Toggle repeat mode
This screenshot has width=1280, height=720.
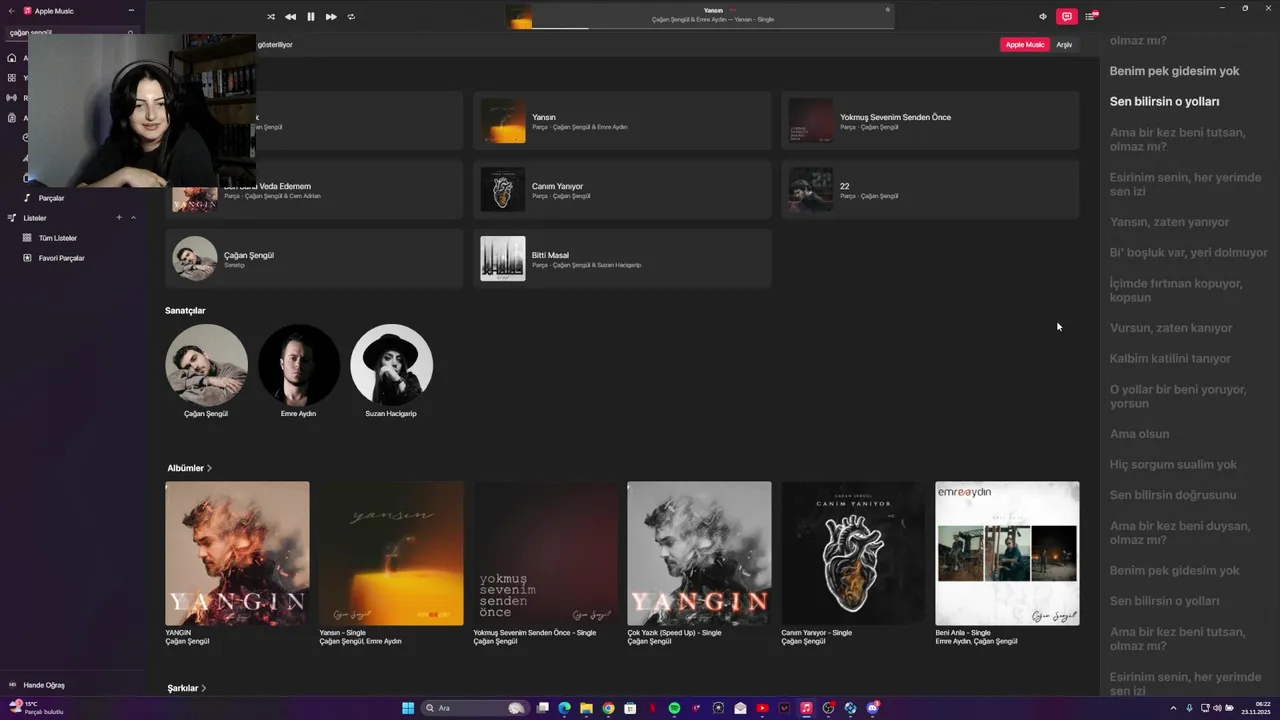(x=351, y=17)
